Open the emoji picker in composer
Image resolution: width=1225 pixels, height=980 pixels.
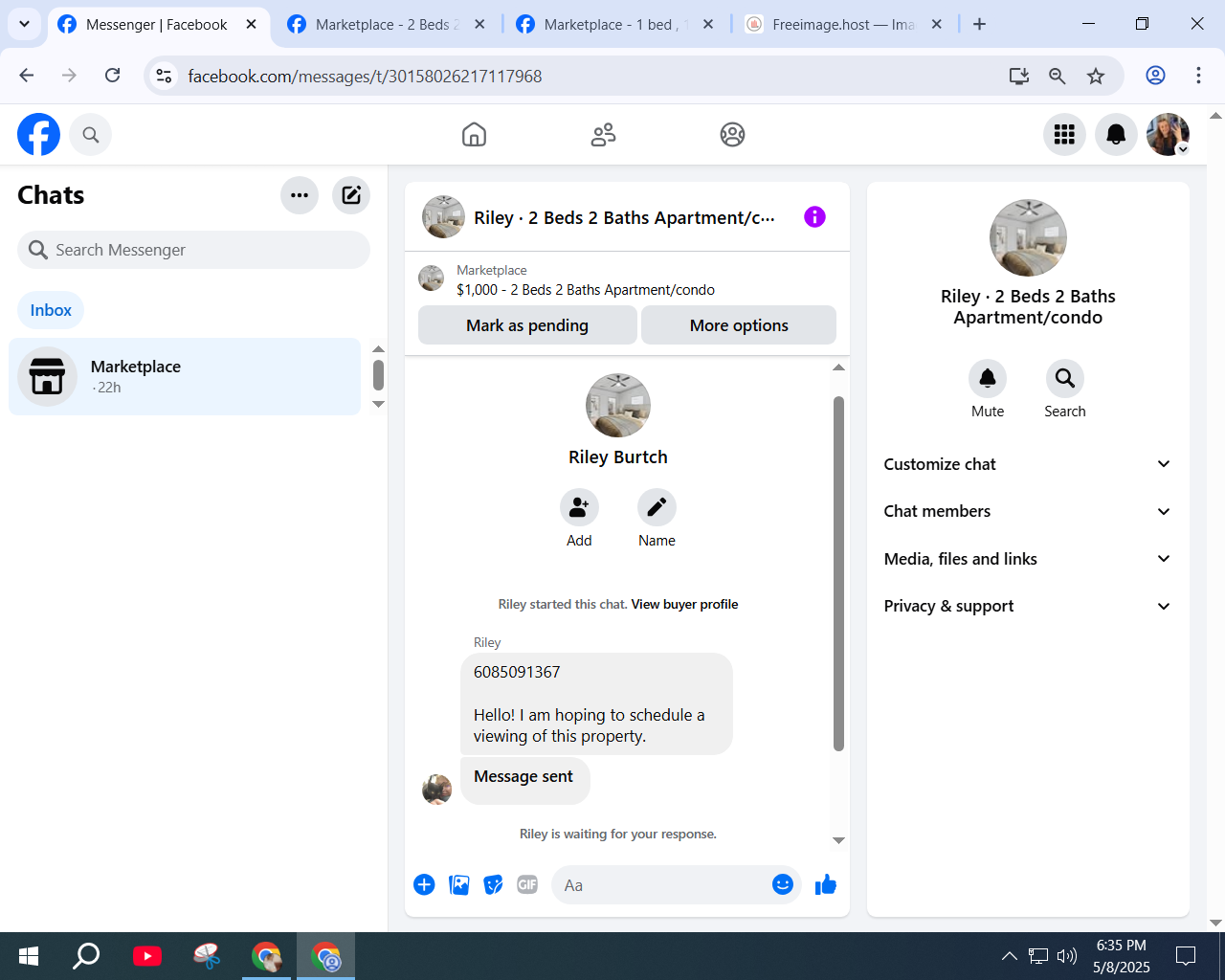(x=783, y=884)
